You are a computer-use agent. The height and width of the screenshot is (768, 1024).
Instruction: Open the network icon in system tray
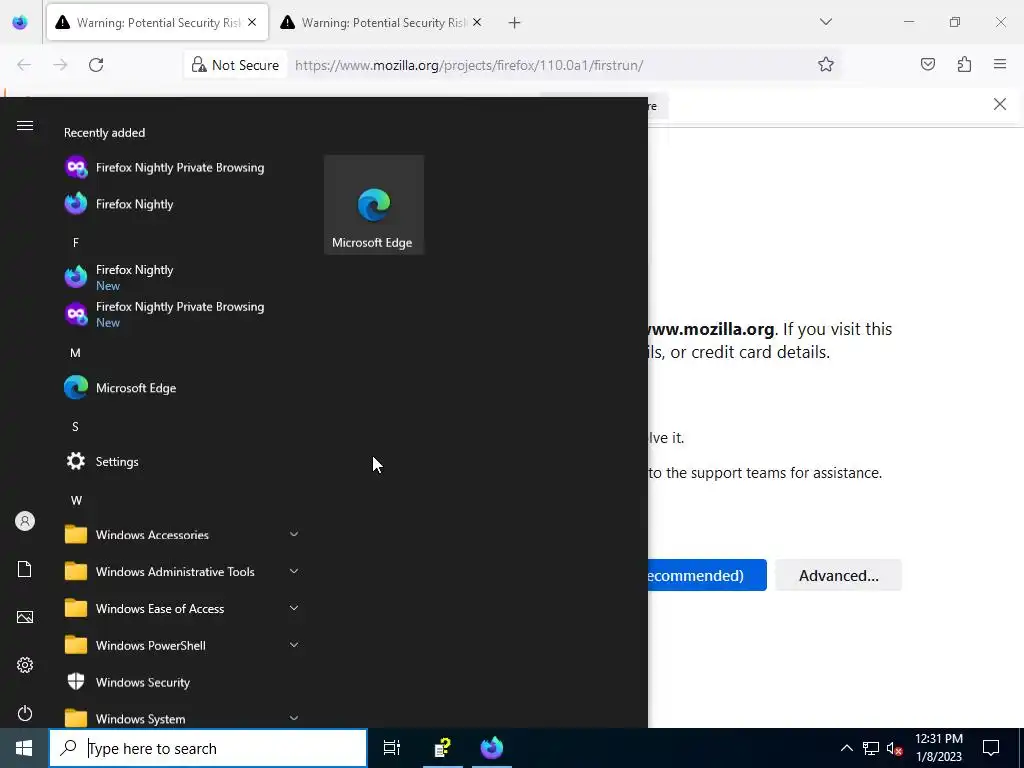[x=871, y=748]
